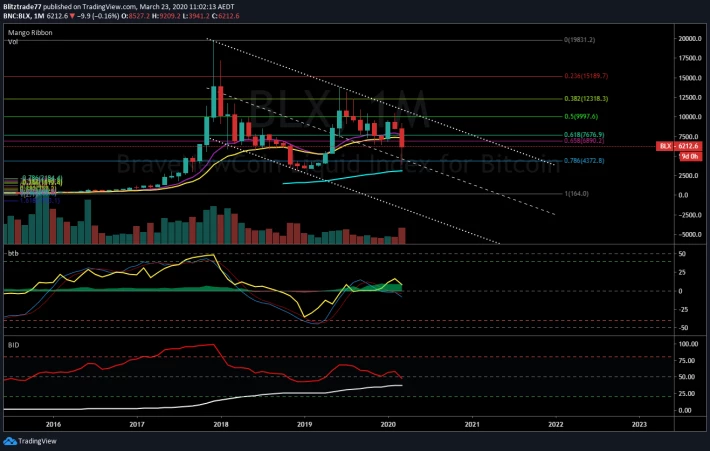Select the 0.382(12318.3) Fibonacci label

(586, 99)
